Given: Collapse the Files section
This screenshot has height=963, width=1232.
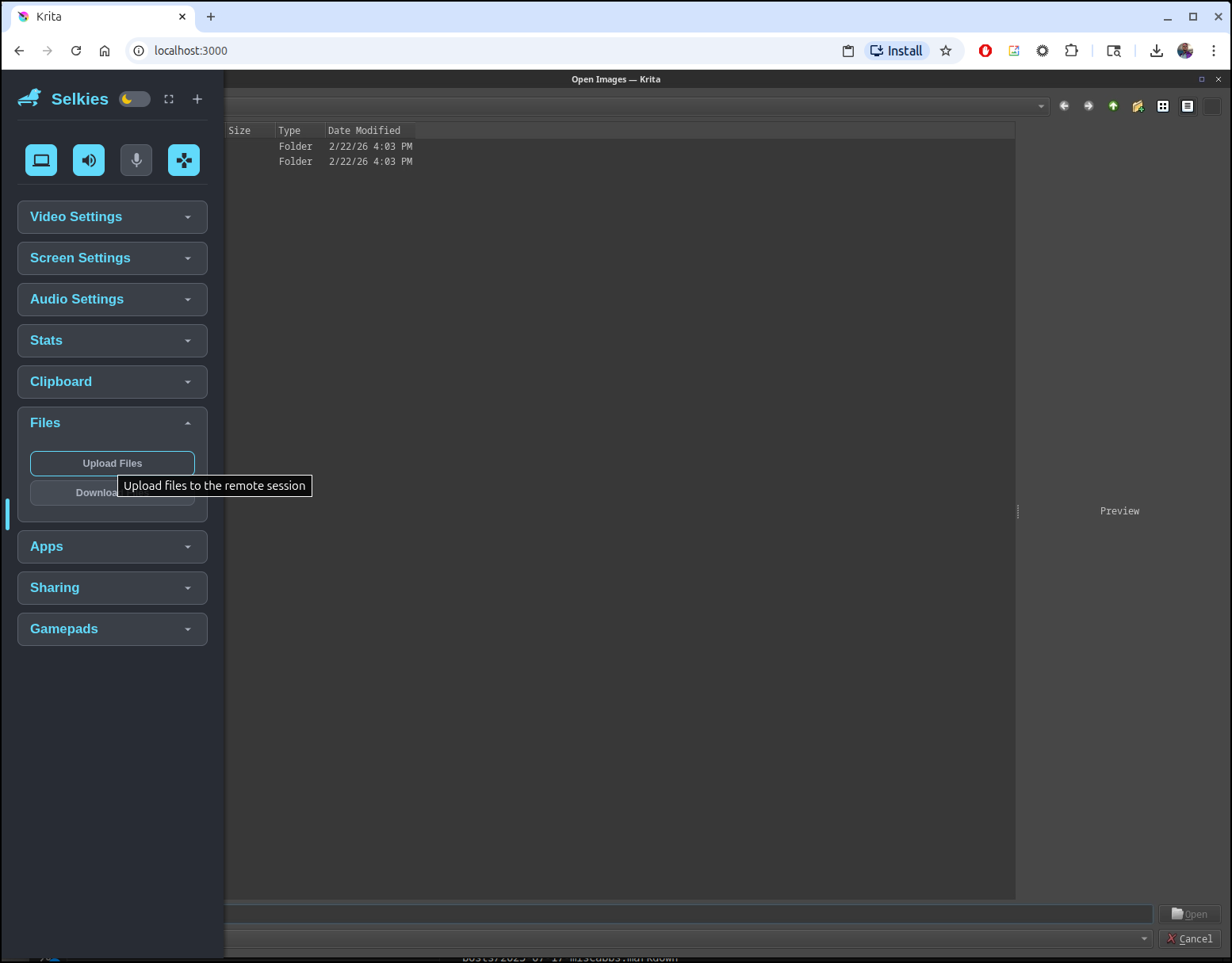Looking at the screenshot, I should point(113,423).
